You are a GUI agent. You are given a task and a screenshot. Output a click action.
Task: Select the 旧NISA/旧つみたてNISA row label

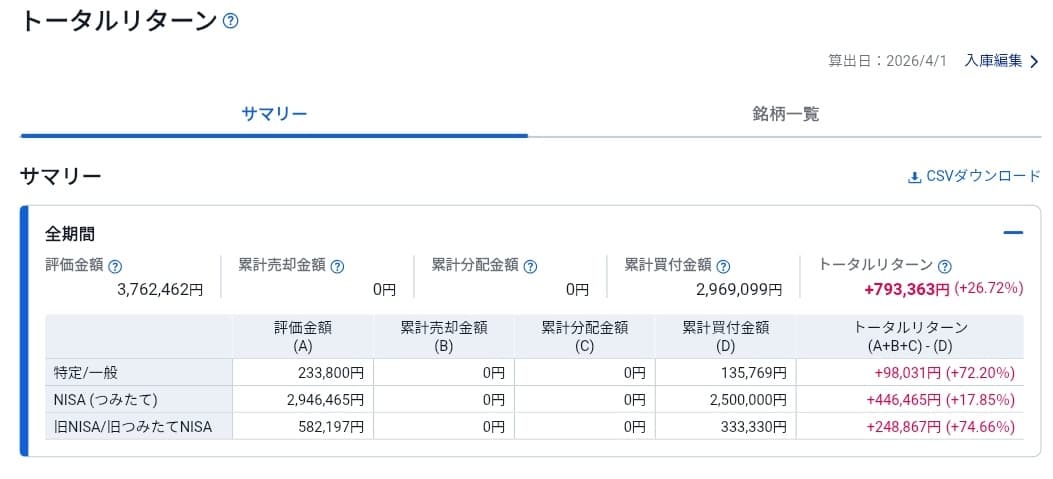point(132,426)
